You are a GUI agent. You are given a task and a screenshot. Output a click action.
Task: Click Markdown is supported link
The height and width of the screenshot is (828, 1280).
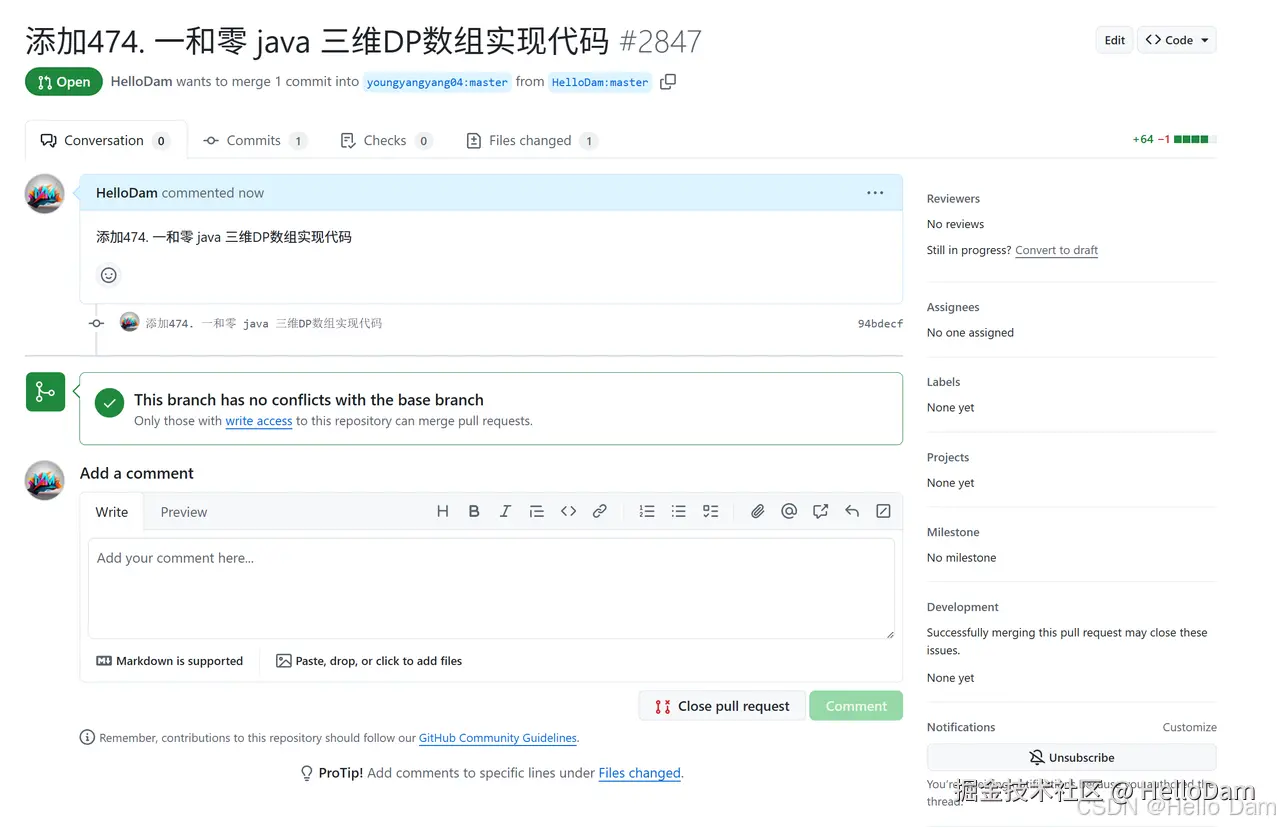click(170, 661)
